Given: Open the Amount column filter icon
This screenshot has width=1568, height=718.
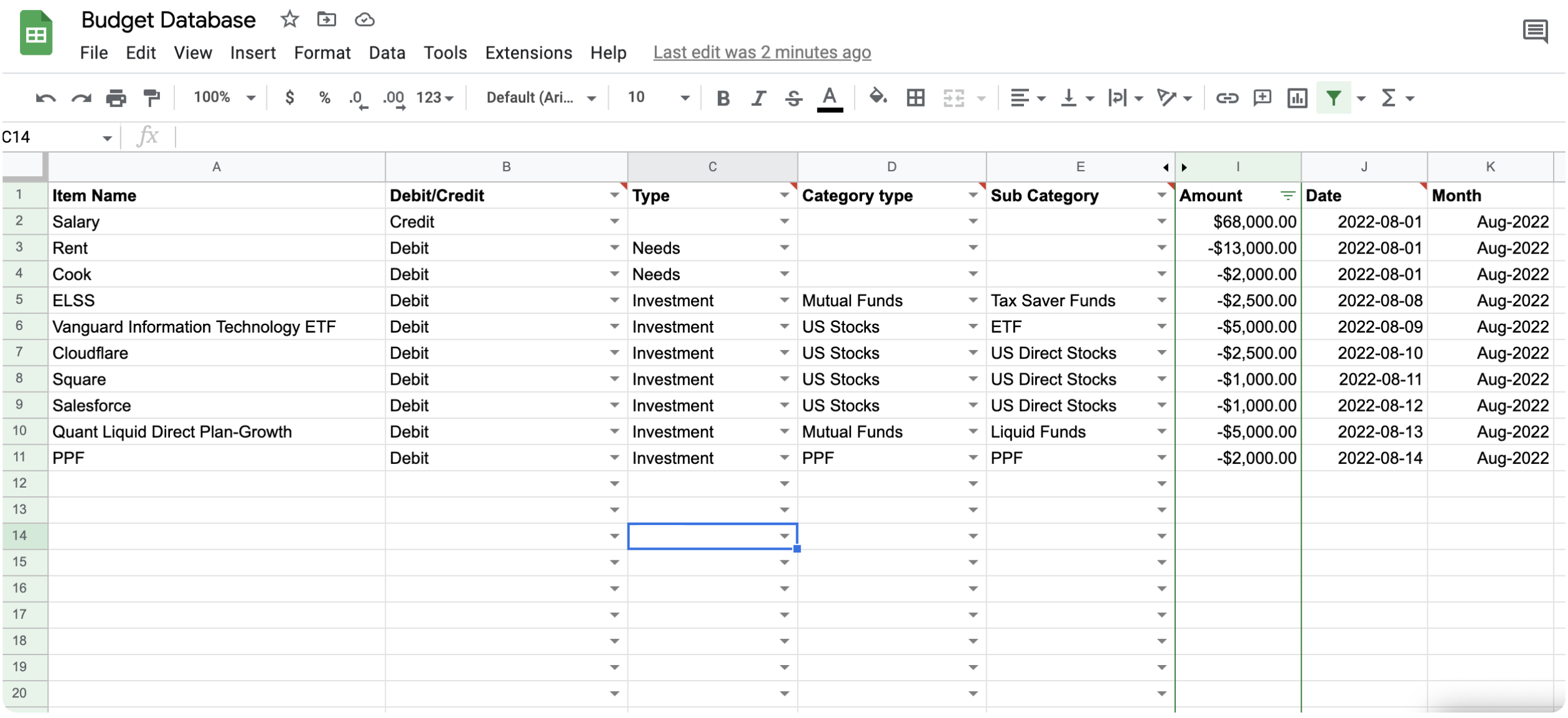Looking at the screenshot, I should click(1288, 196).
